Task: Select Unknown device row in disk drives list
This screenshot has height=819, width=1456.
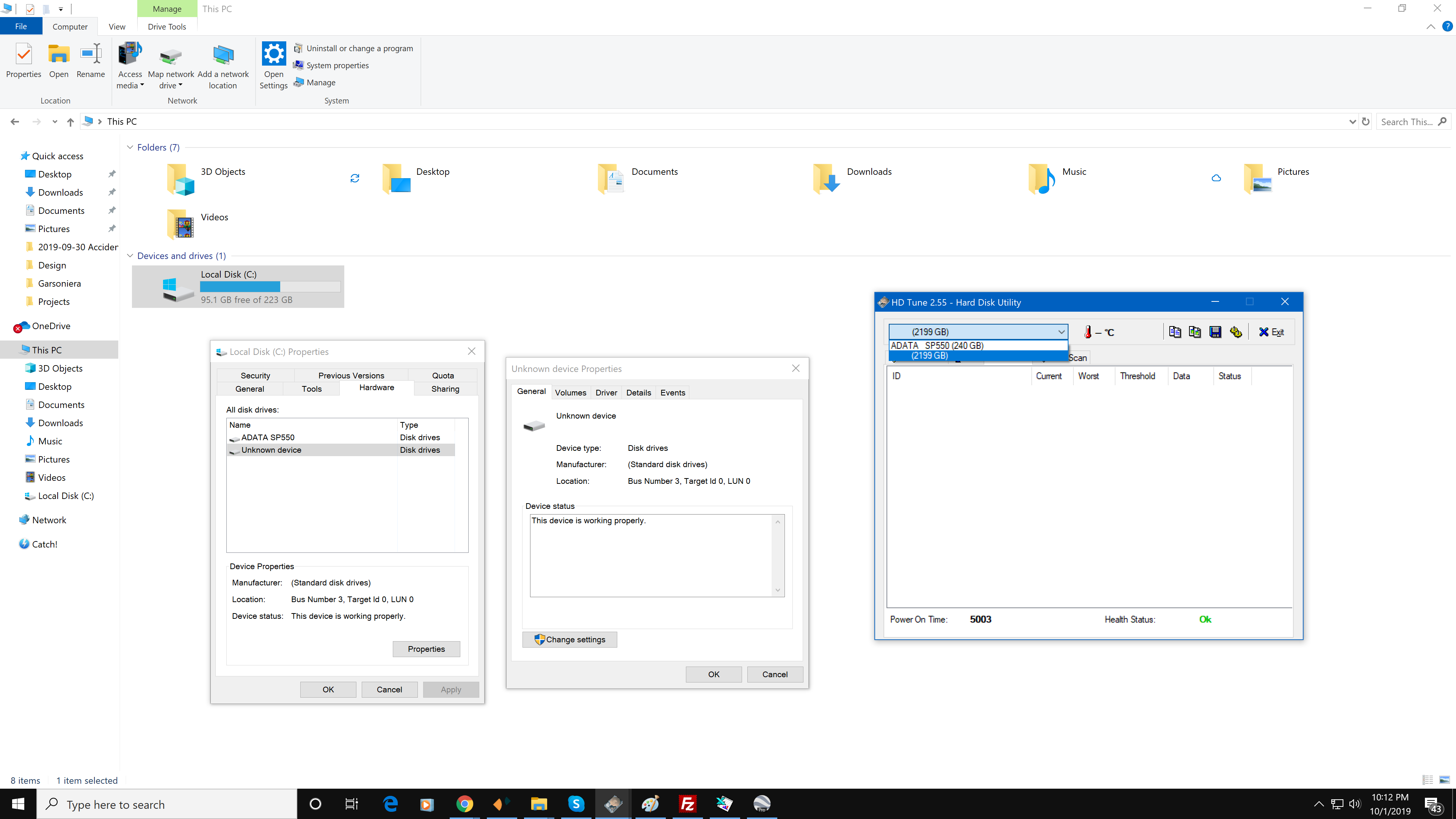Action: pyautogui.click(x=341, y=450)
